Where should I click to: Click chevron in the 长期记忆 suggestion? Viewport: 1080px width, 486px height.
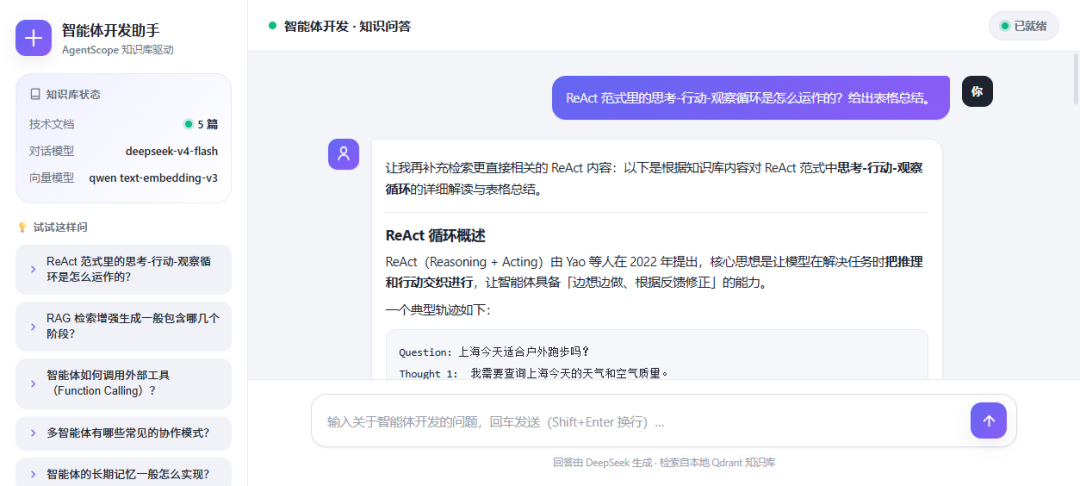coord(33,474)
